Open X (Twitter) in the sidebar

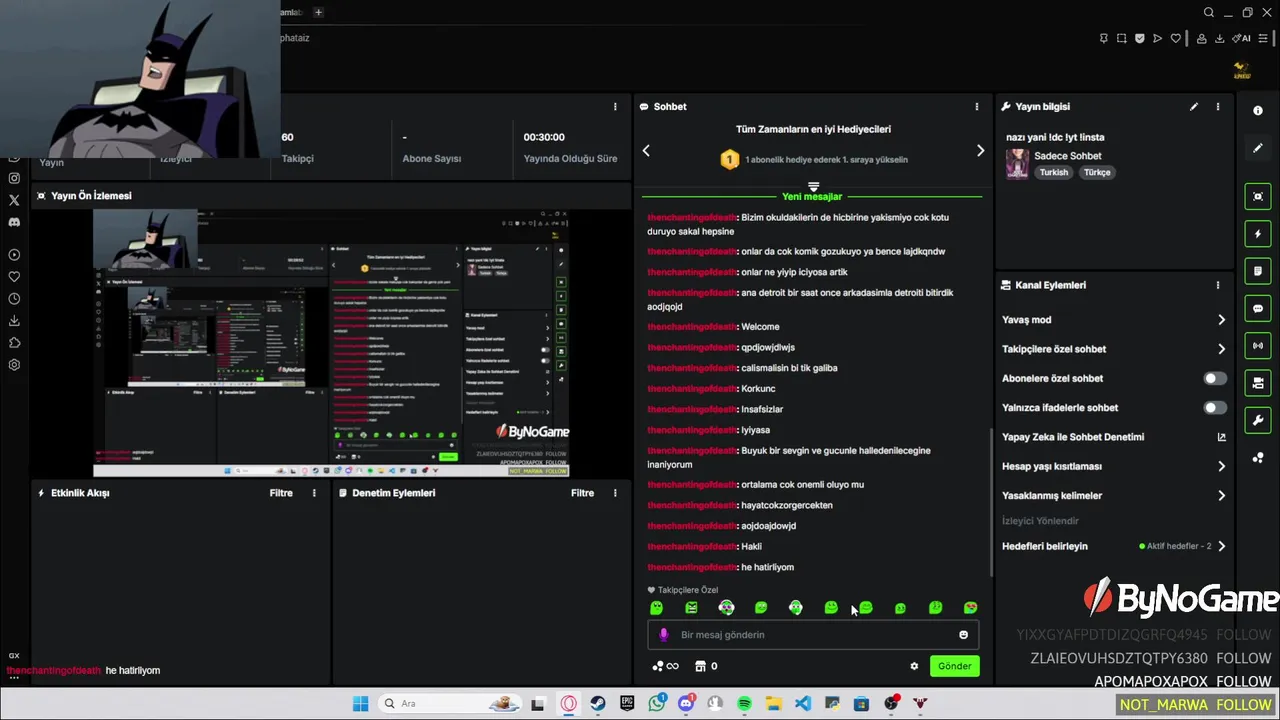click(14, 200)
